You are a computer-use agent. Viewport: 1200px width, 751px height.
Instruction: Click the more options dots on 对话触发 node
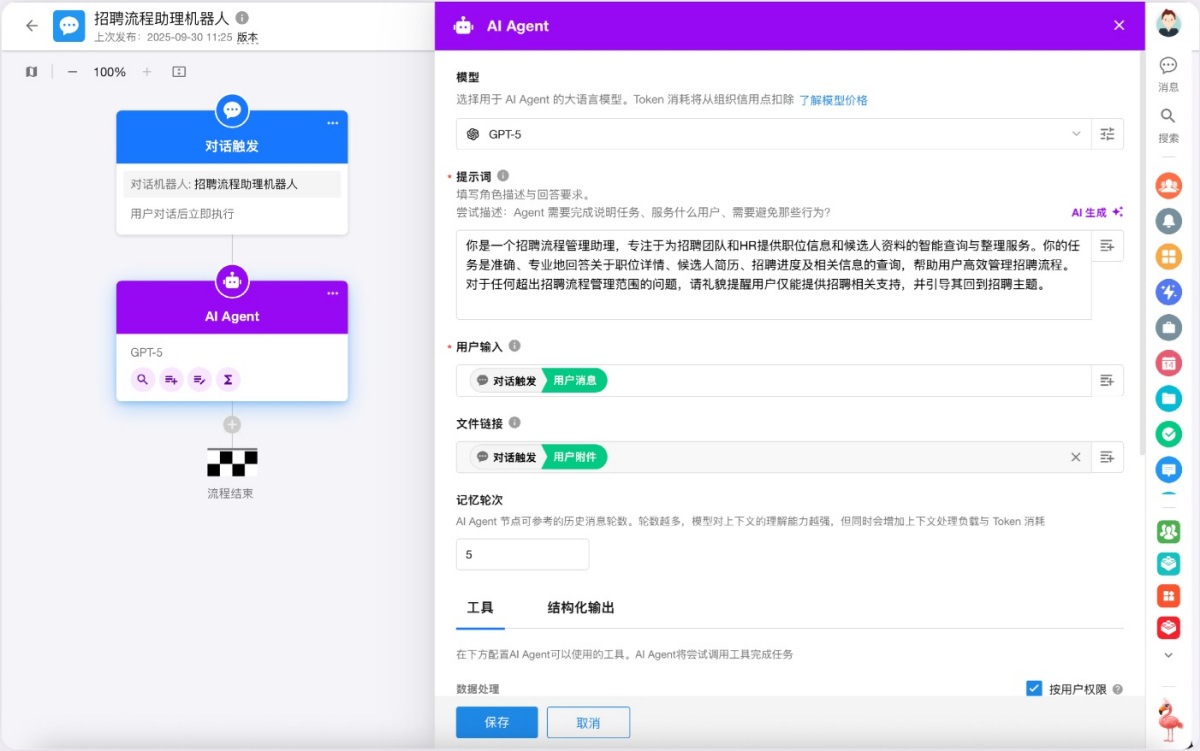[x=333, y=121]
